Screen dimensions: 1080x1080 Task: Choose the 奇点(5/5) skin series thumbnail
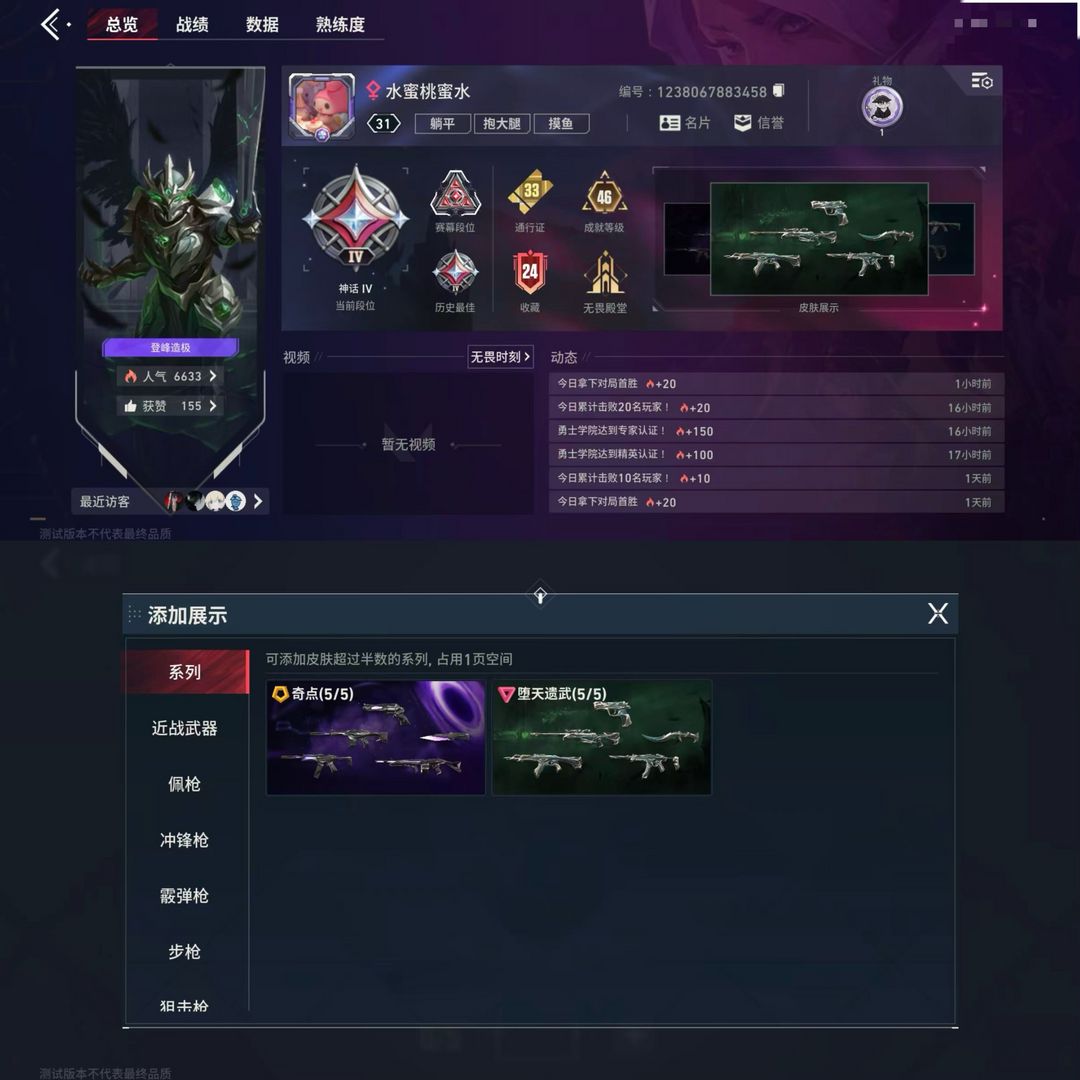376,738
